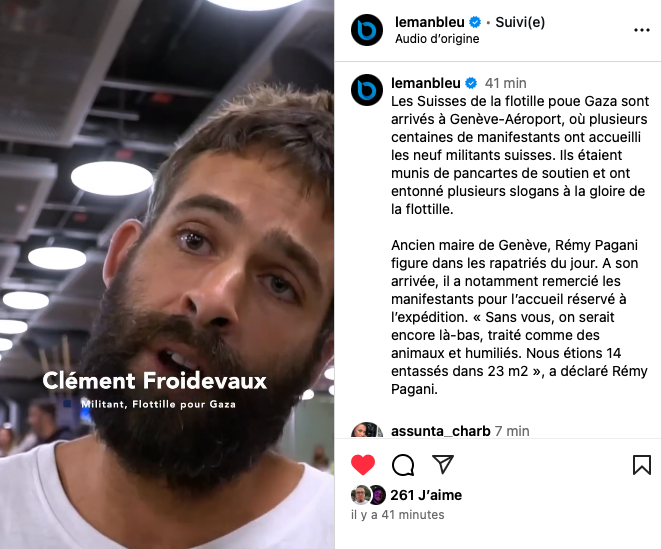The image size is (661, 549).
Task: Click liker avatars beside like count
Action: 368,495
